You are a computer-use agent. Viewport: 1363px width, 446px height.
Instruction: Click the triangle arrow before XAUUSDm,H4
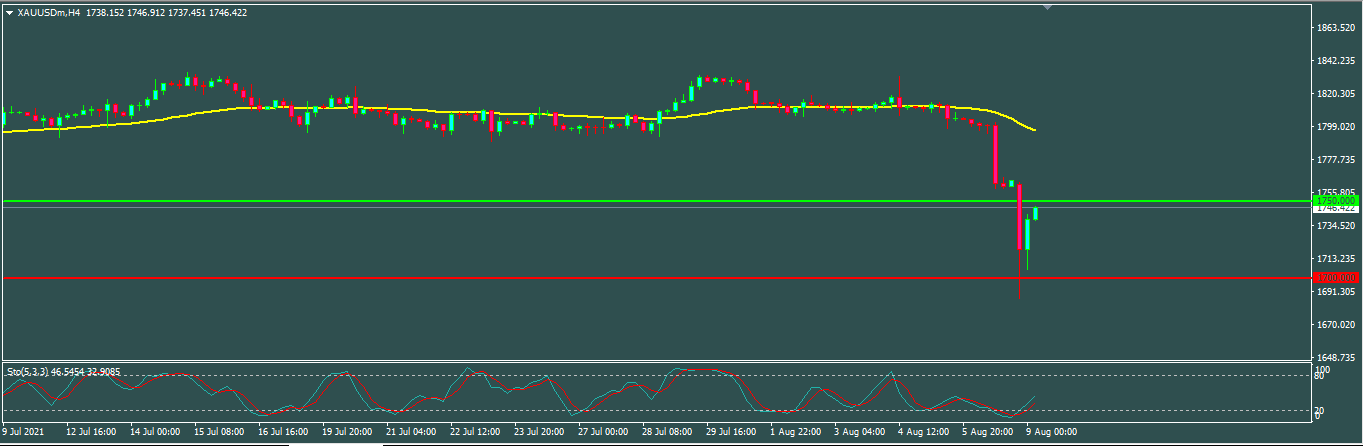[10, 13]
